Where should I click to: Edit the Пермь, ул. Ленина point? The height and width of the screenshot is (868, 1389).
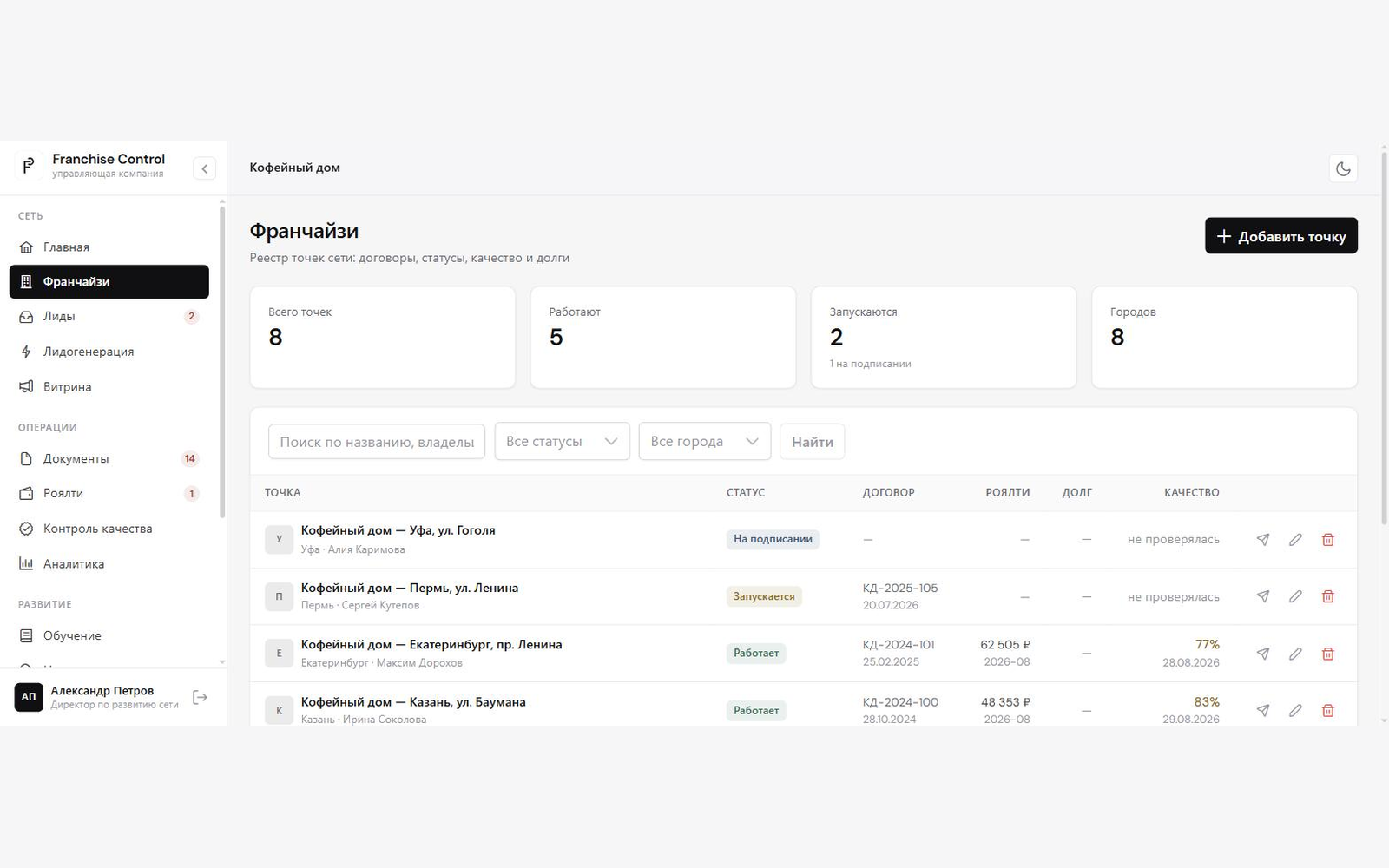1295,596
